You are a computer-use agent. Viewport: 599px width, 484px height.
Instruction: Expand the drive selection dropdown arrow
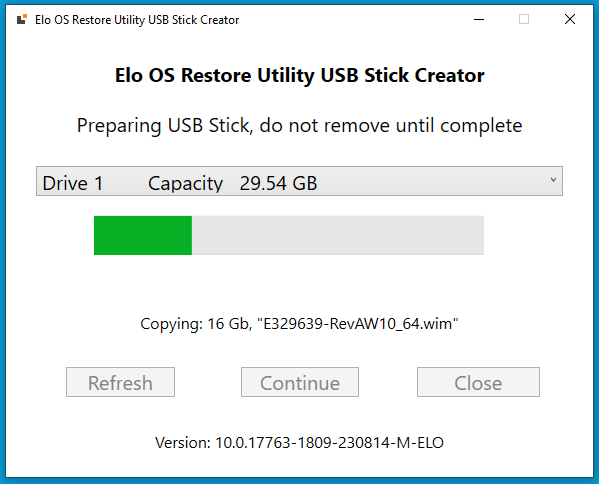point(553,180)
